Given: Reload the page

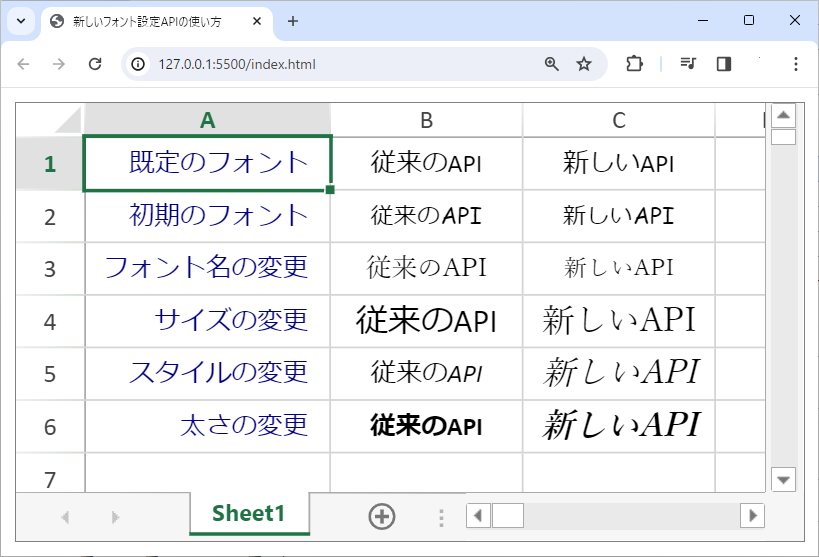Looking at the screenshot, I should pyautogui.click(x=95, y=64).
